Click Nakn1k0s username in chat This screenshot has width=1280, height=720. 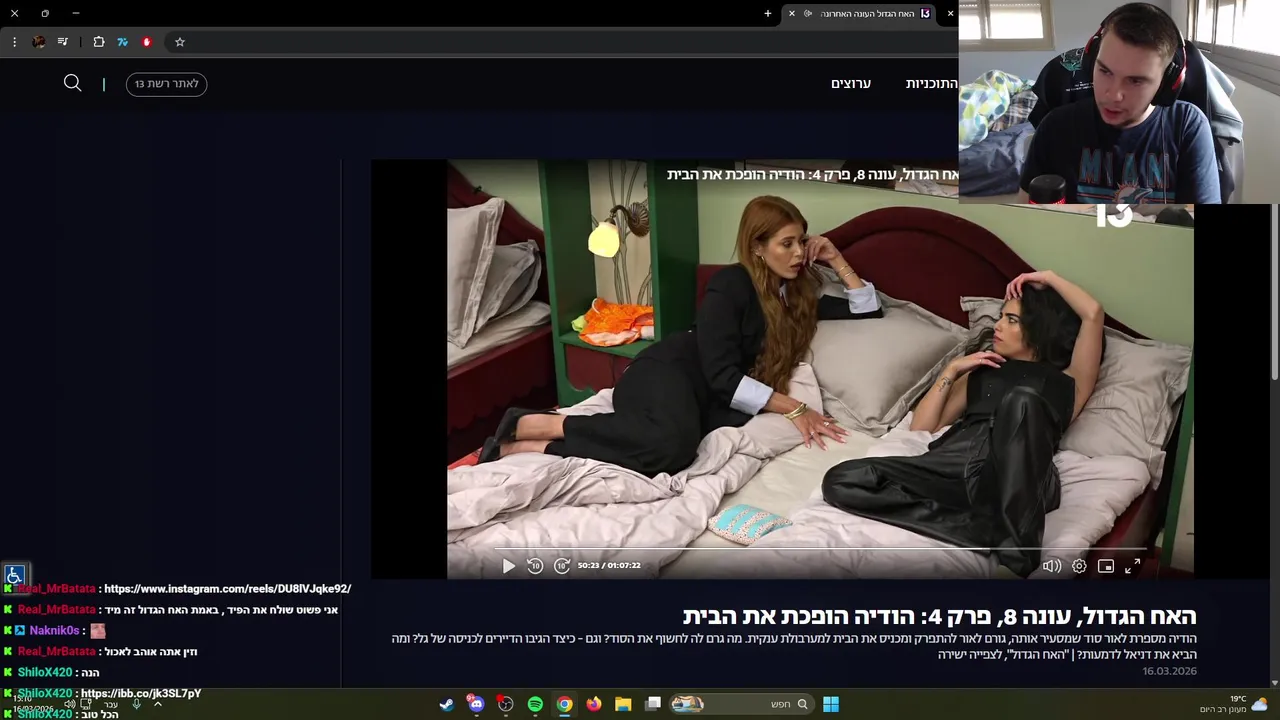click(54, 631)
